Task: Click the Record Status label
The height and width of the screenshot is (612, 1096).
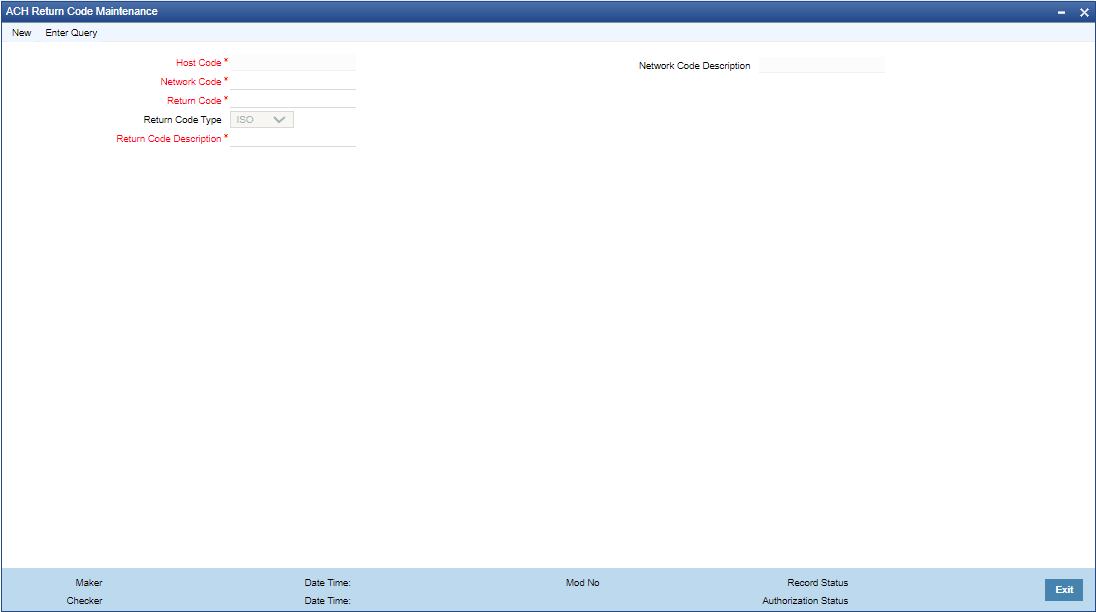Action: point(817,583)
